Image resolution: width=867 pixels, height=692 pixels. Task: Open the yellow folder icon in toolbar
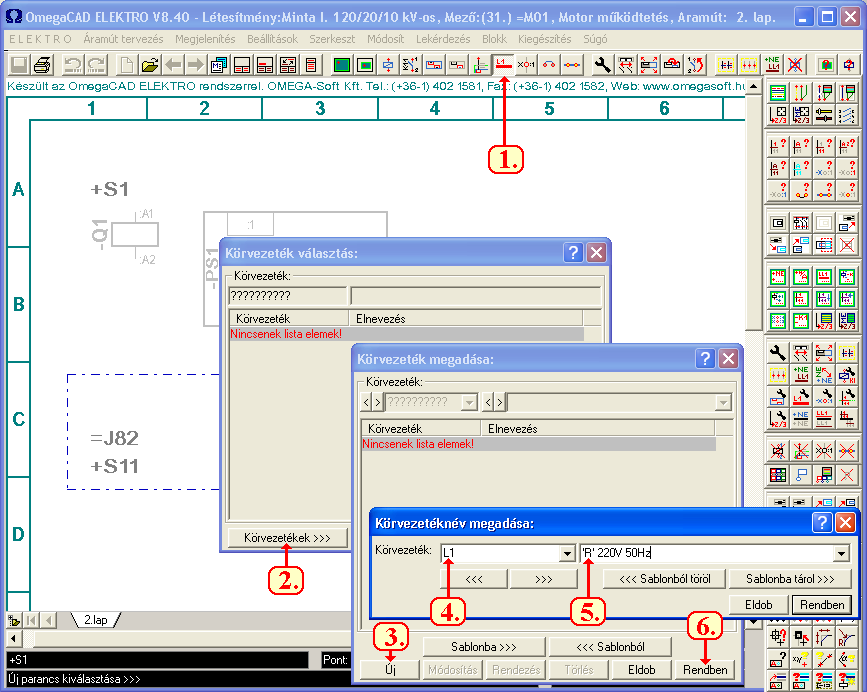click(x=149, y=65)
